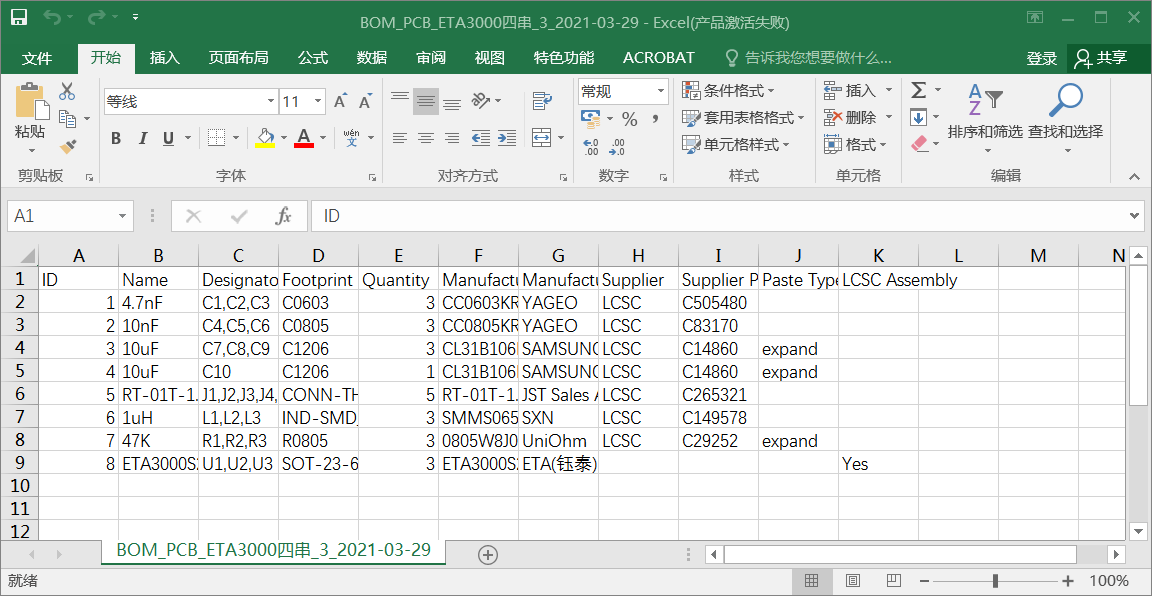Click the increase indent icon
1152x596 pixels.
pyautogui.click(x=506, y=137)
